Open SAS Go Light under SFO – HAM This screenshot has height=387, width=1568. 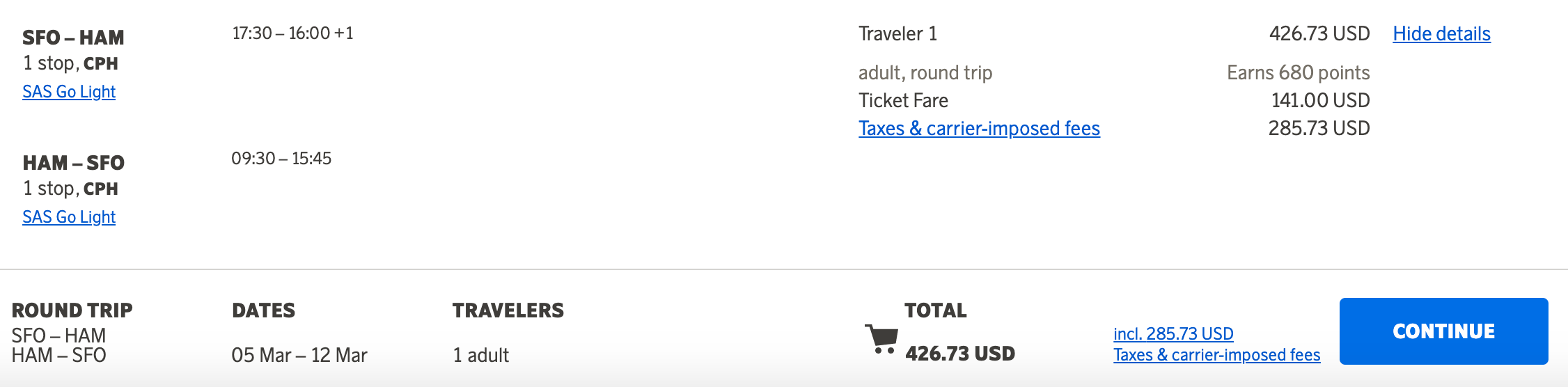point(69,92)
